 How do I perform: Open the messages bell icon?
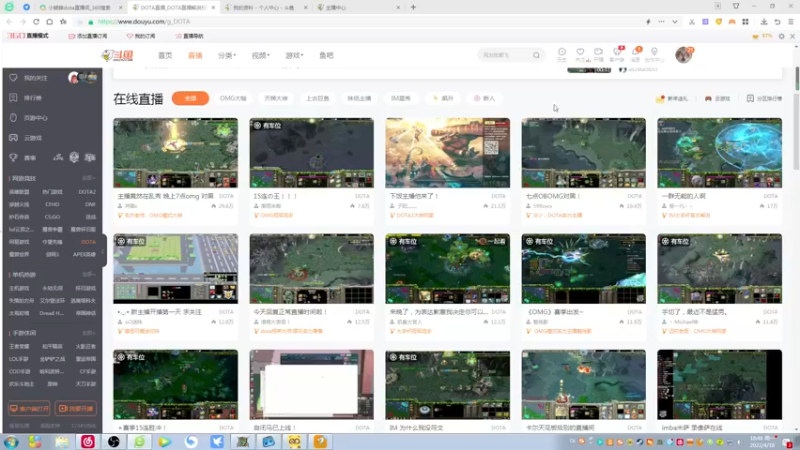[x=636, y=54]
